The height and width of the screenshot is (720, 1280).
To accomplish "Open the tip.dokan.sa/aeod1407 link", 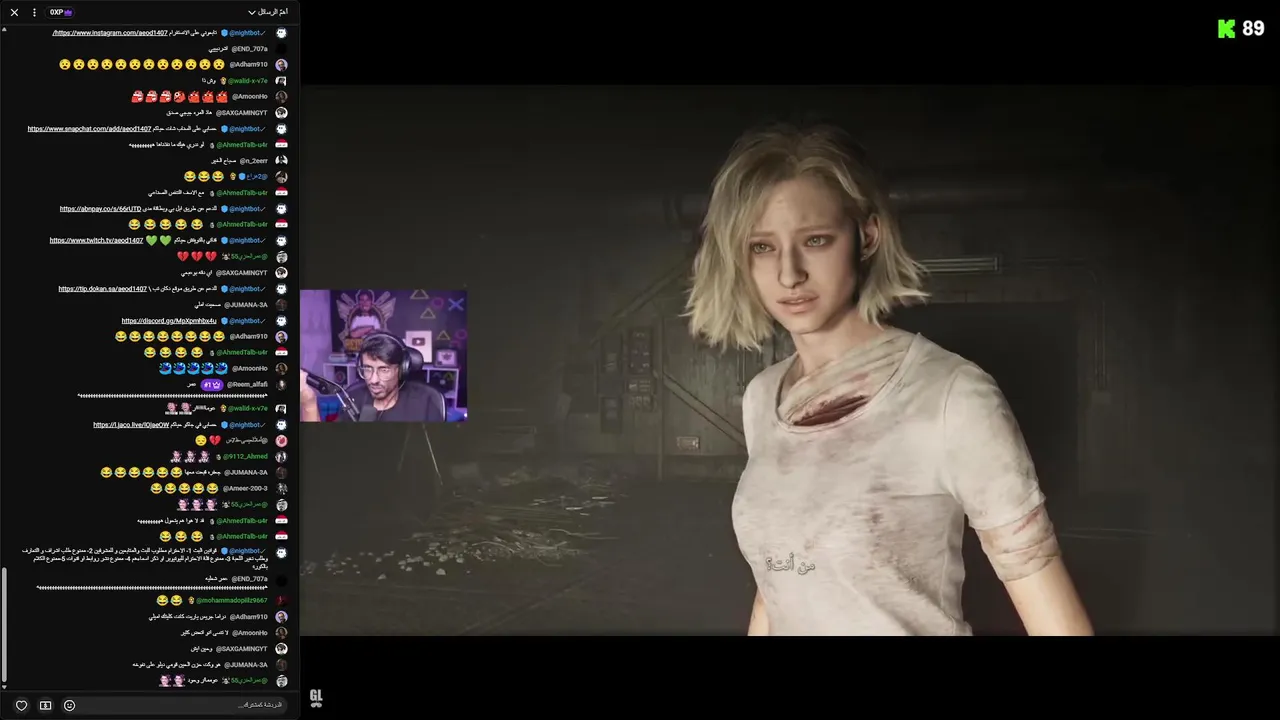I will pyautogui.click(x=102, y=289).
